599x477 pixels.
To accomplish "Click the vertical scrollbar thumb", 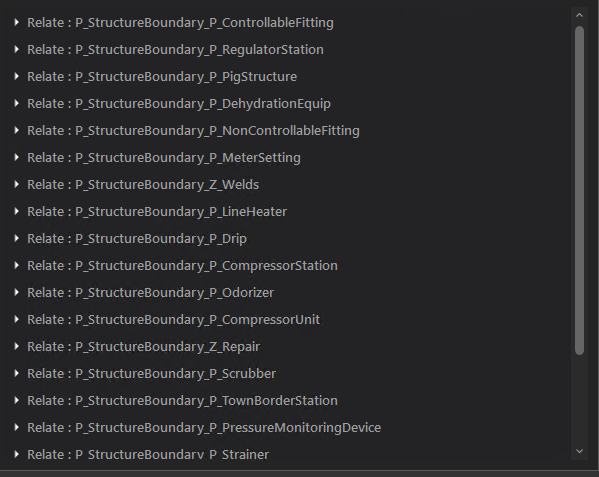I will 579,190.
